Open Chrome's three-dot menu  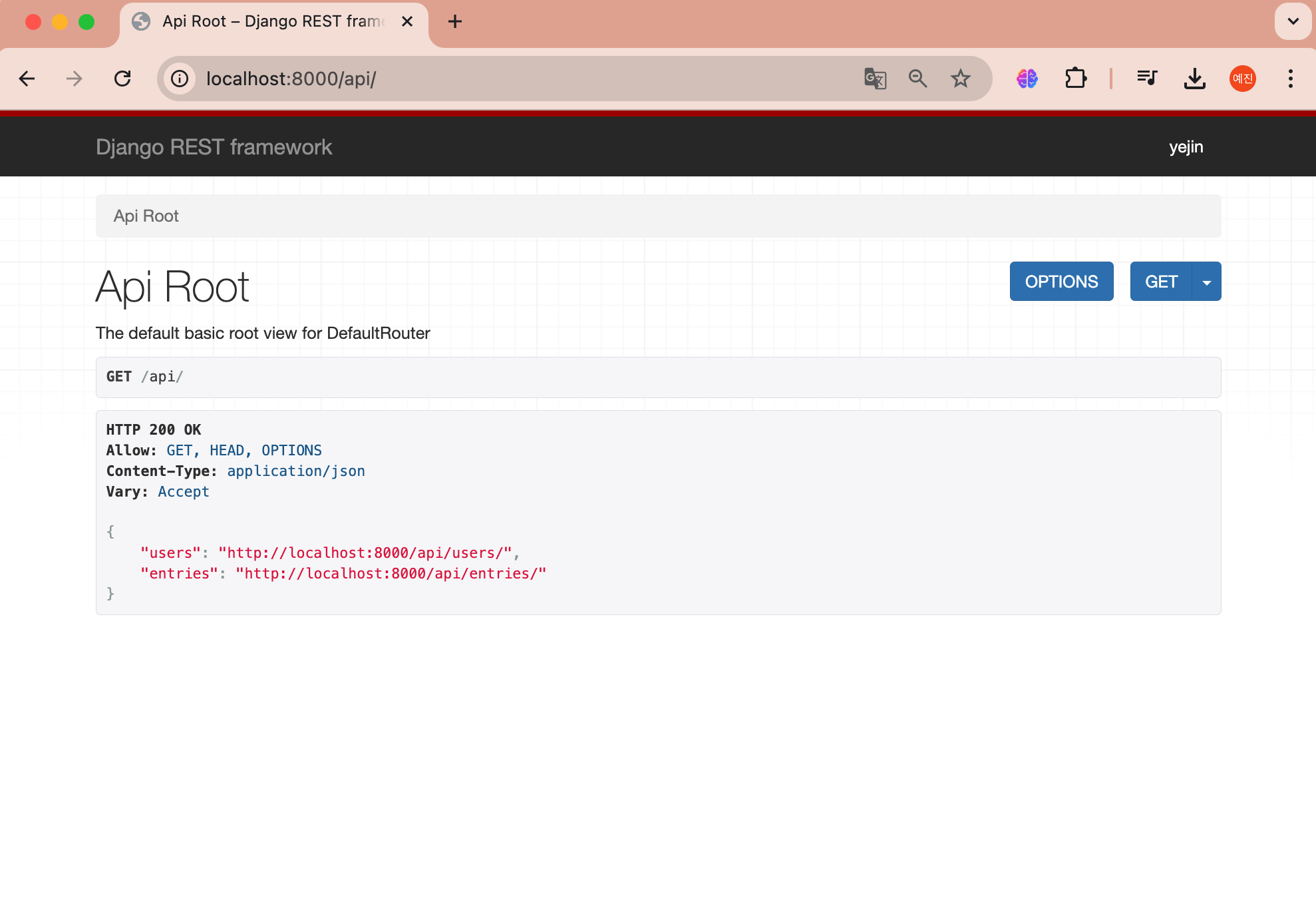click(x=1290, y=79)
